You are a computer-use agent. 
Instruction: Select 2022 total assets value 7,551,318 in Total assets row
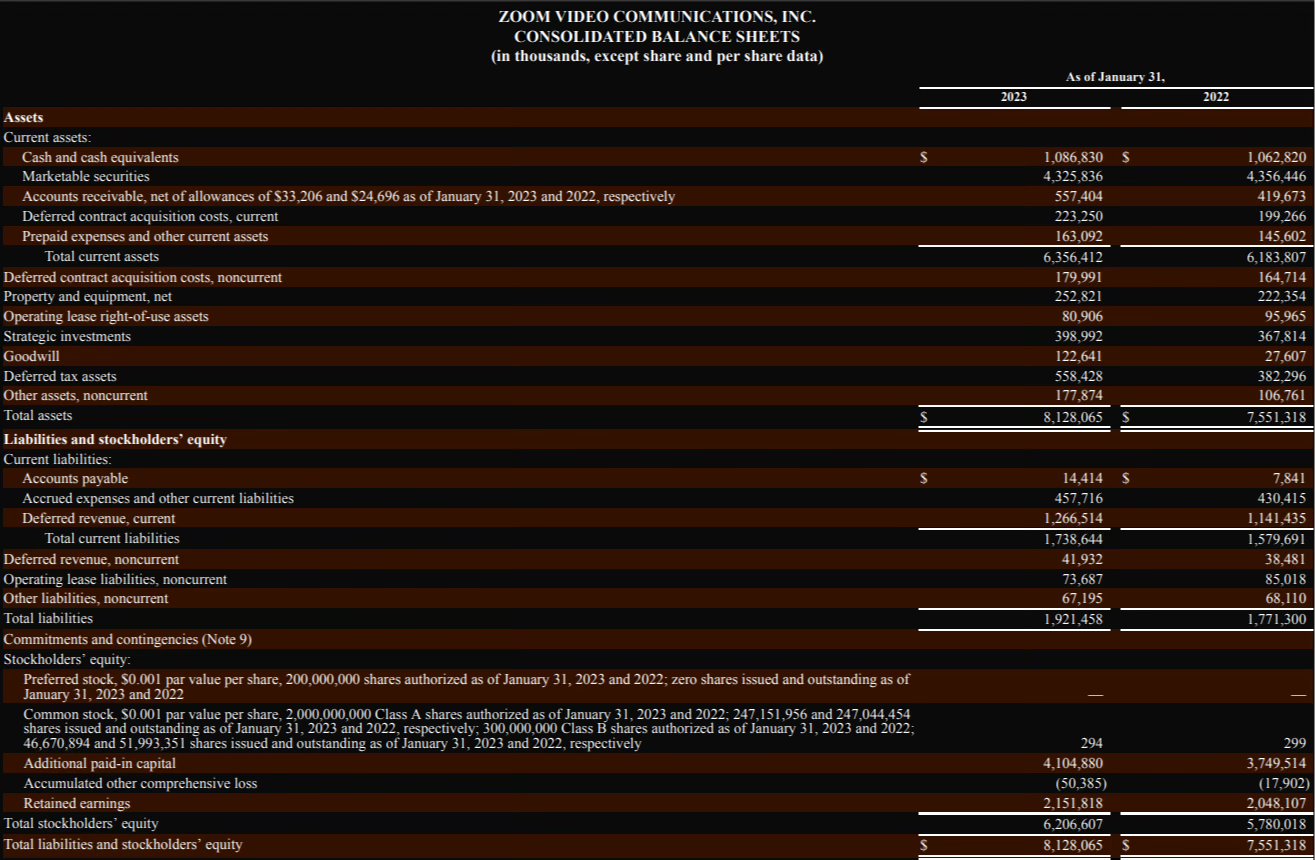[1276, 416]
